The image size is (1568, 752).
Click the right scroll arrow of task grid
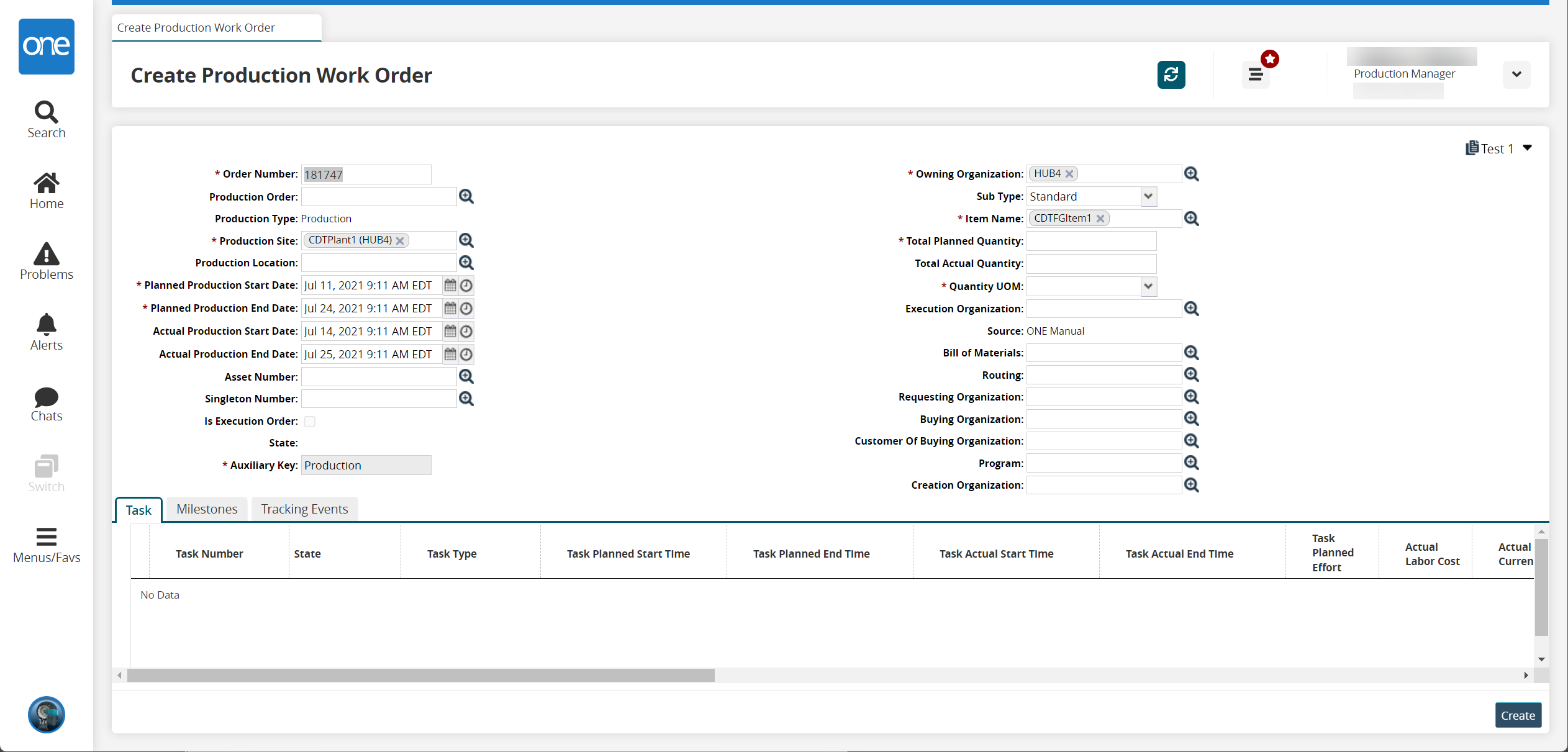pos(1526,675)
